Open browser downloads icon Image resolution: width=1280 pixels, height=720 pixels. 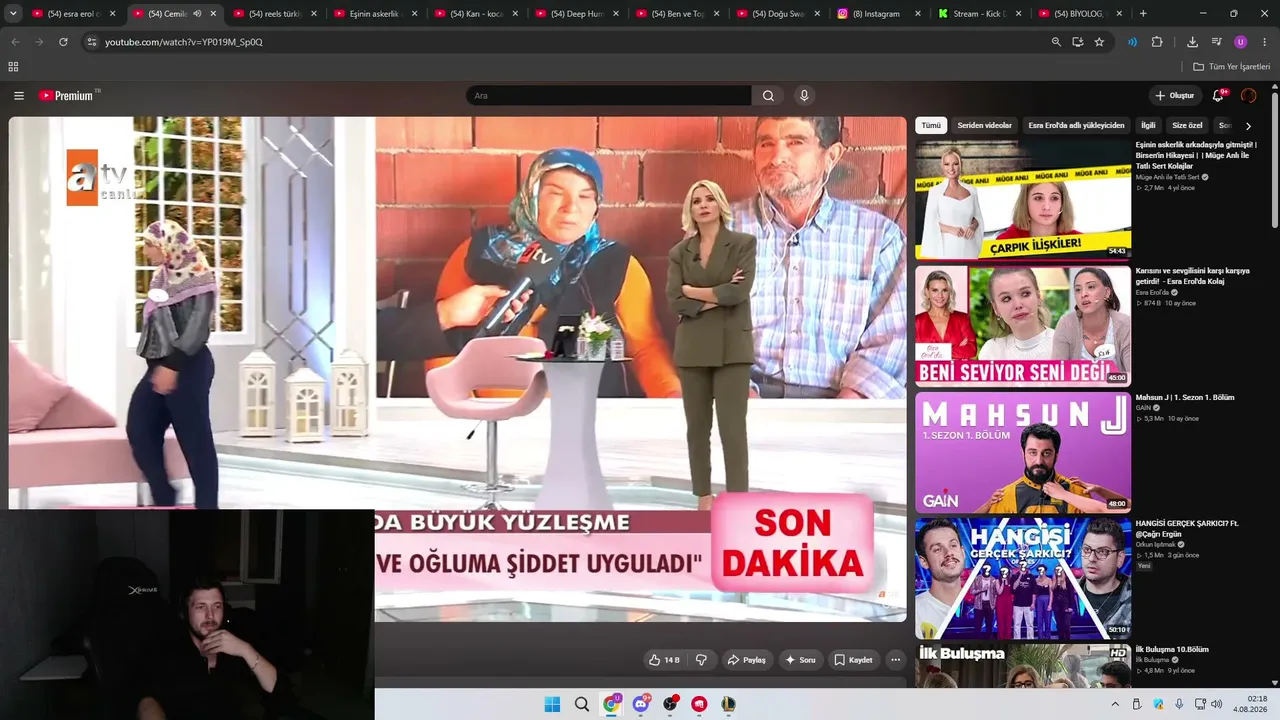(1192, 42)
